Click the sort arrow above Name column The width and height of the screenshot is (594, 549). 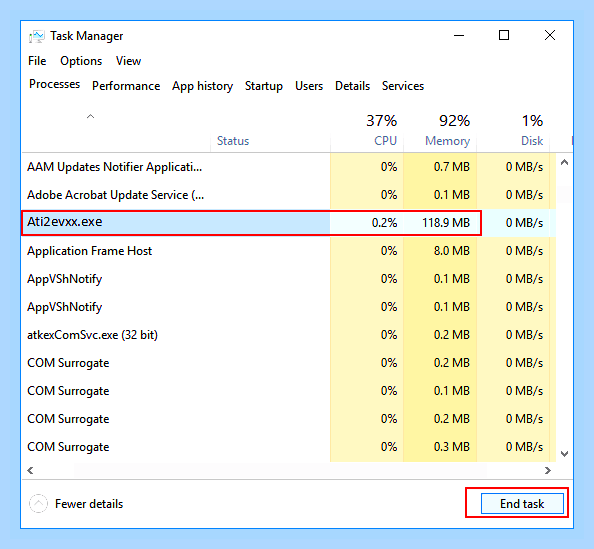pyautogui.click(x=90, y=116)
